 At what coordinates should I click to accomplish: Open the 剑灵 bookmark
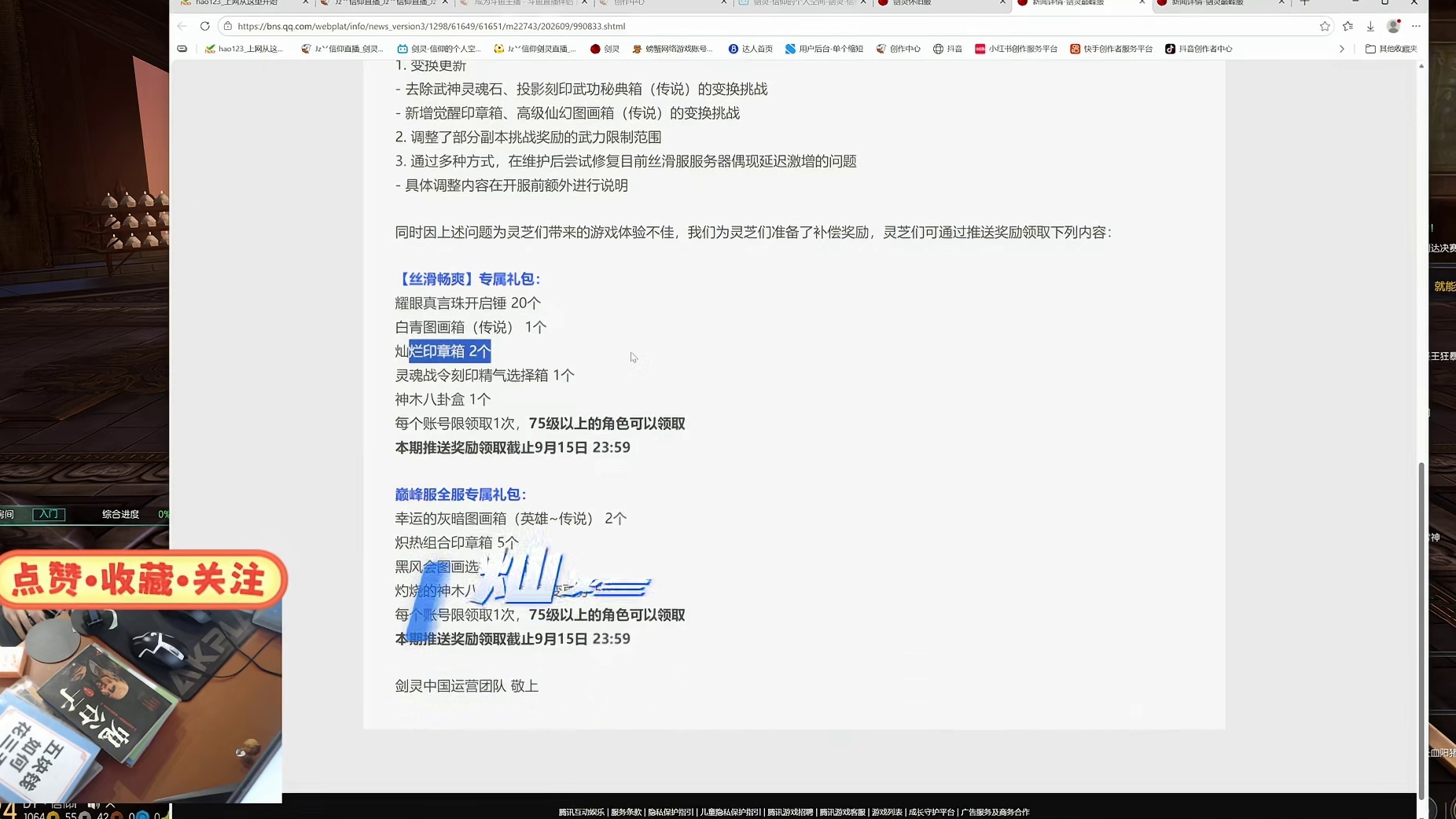point(605,49)
